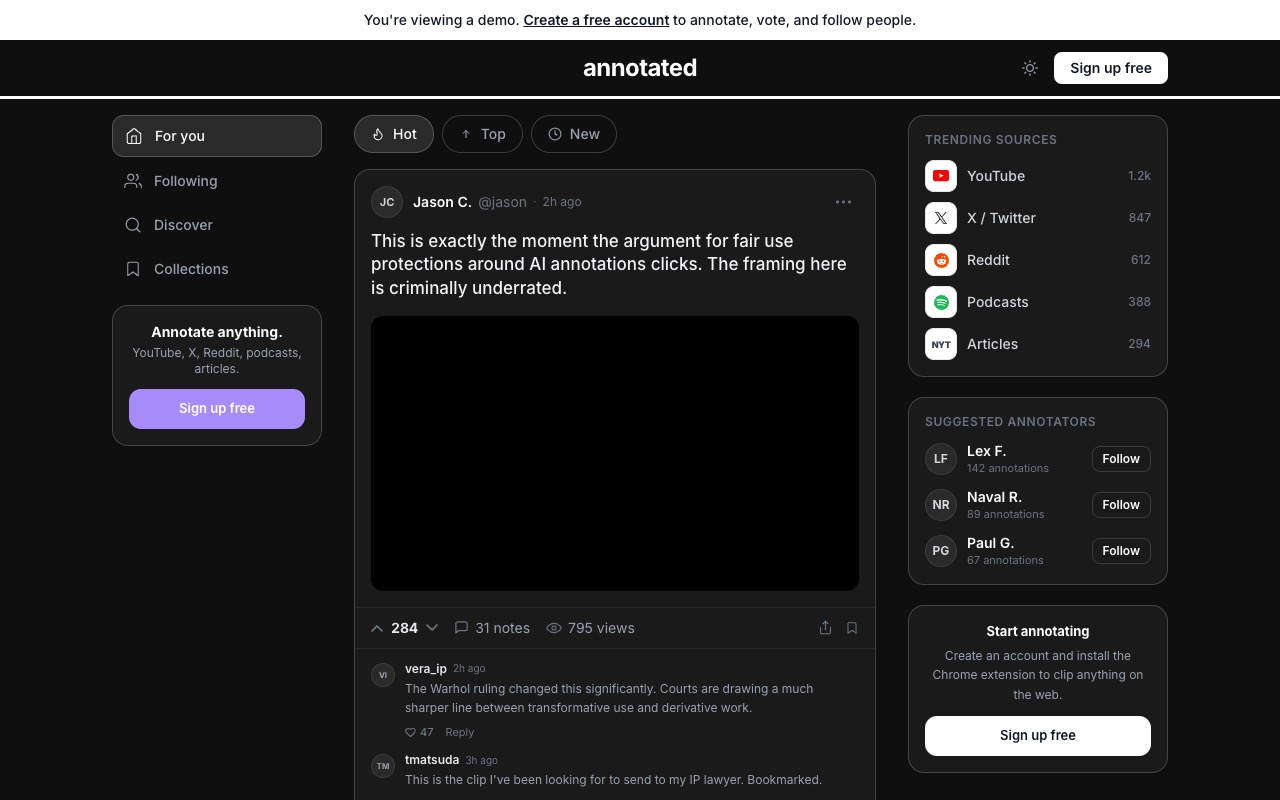The height and width of the screenshot is (800, 1280).
Task: Open vera_ip's VI avatar
Action: point(383,675)
